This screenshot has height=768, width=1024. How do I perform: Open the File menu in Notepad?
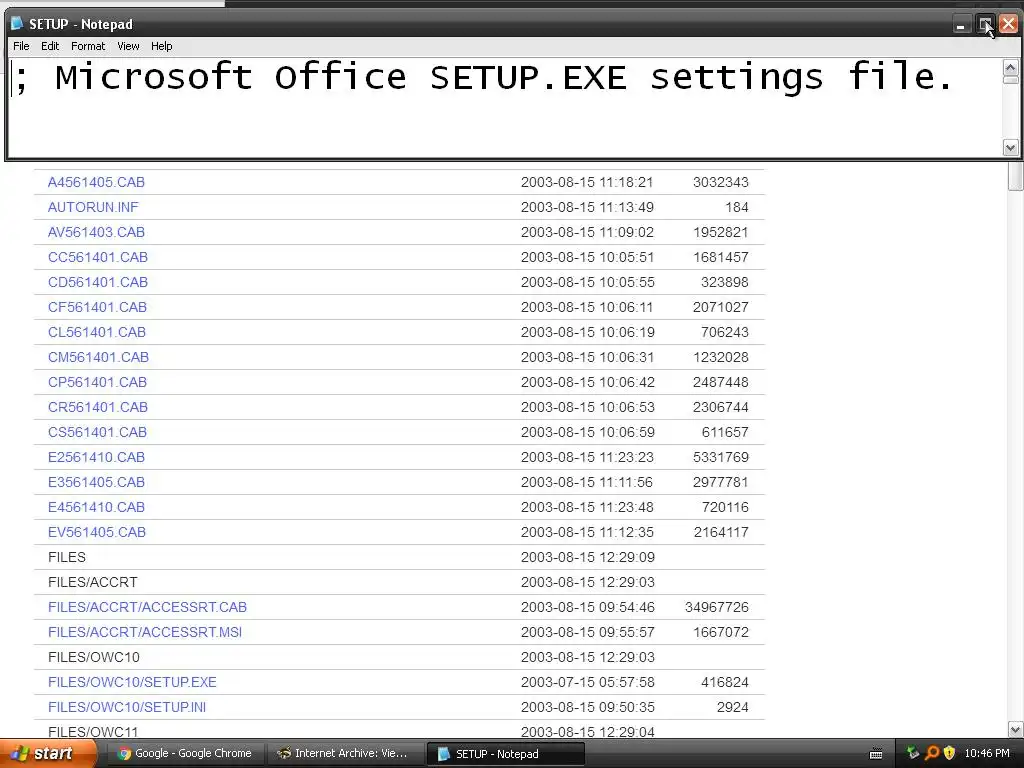click(x=21, y=46)
